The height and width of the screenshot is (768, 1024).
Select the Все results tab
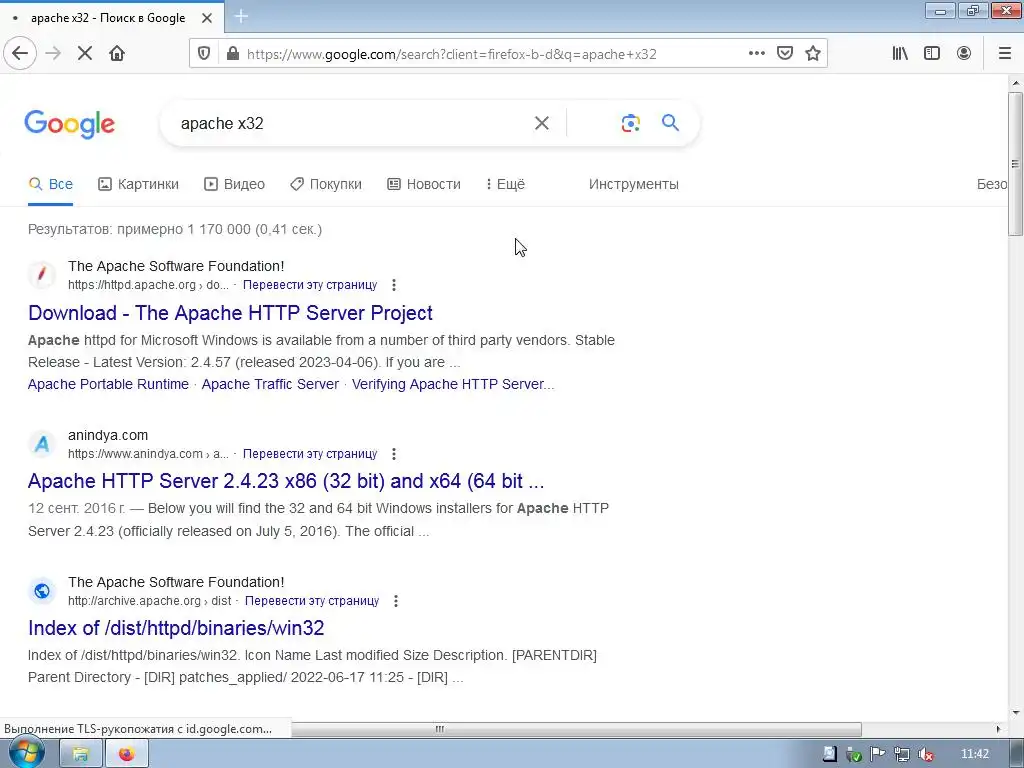click(x=50, y=184)
